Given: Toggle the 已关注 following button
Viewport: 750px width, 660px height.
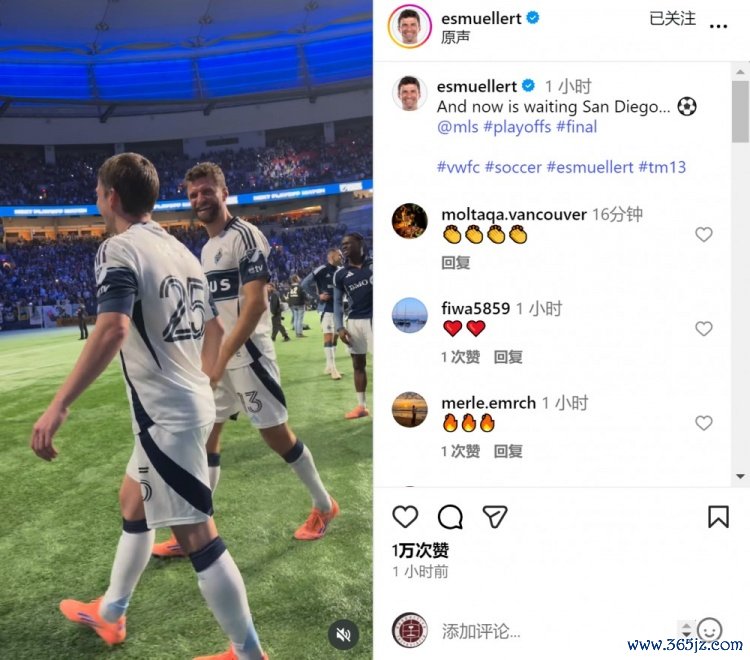Looking at the screenshot, I should (x=672, y=18).
